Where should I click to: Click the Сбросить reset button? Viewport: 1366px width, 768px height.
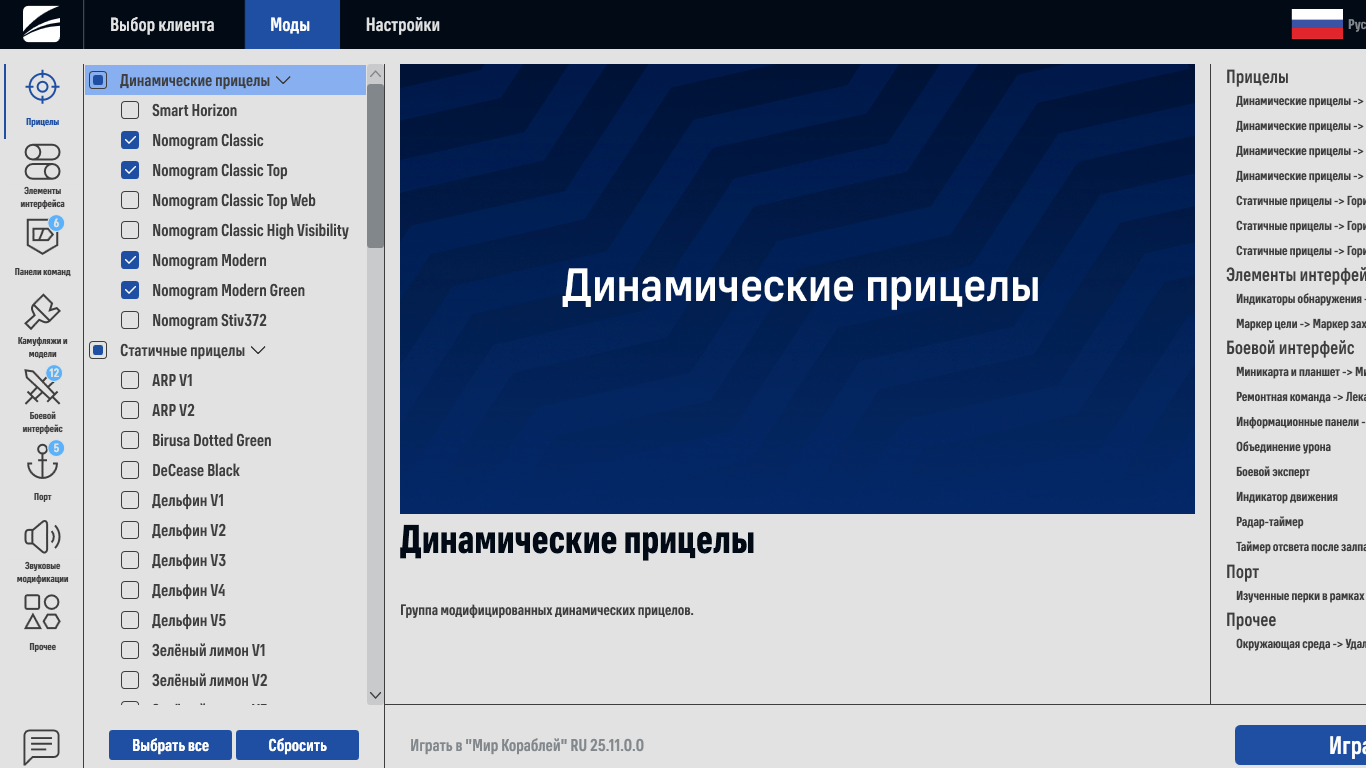point(297,745)
